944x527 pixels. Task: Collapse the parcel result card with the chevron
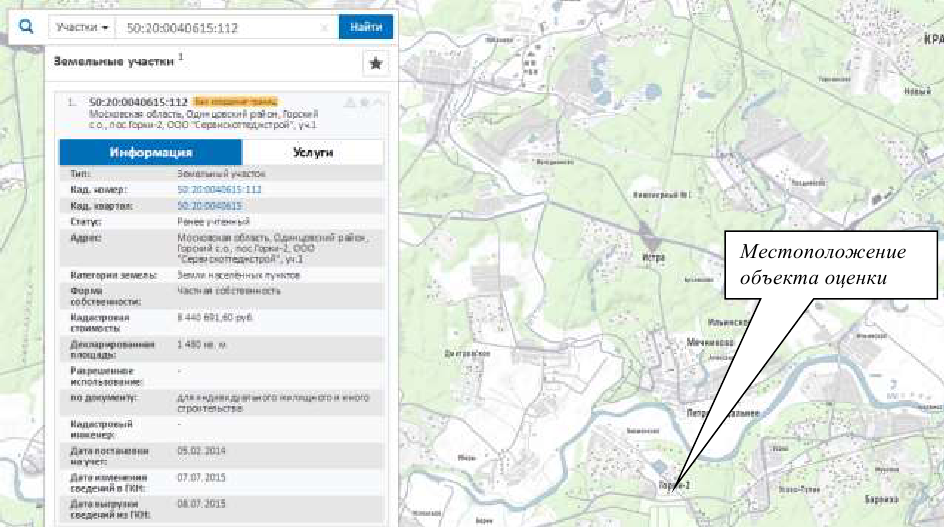pyautogui.click(x=377, y=102)
